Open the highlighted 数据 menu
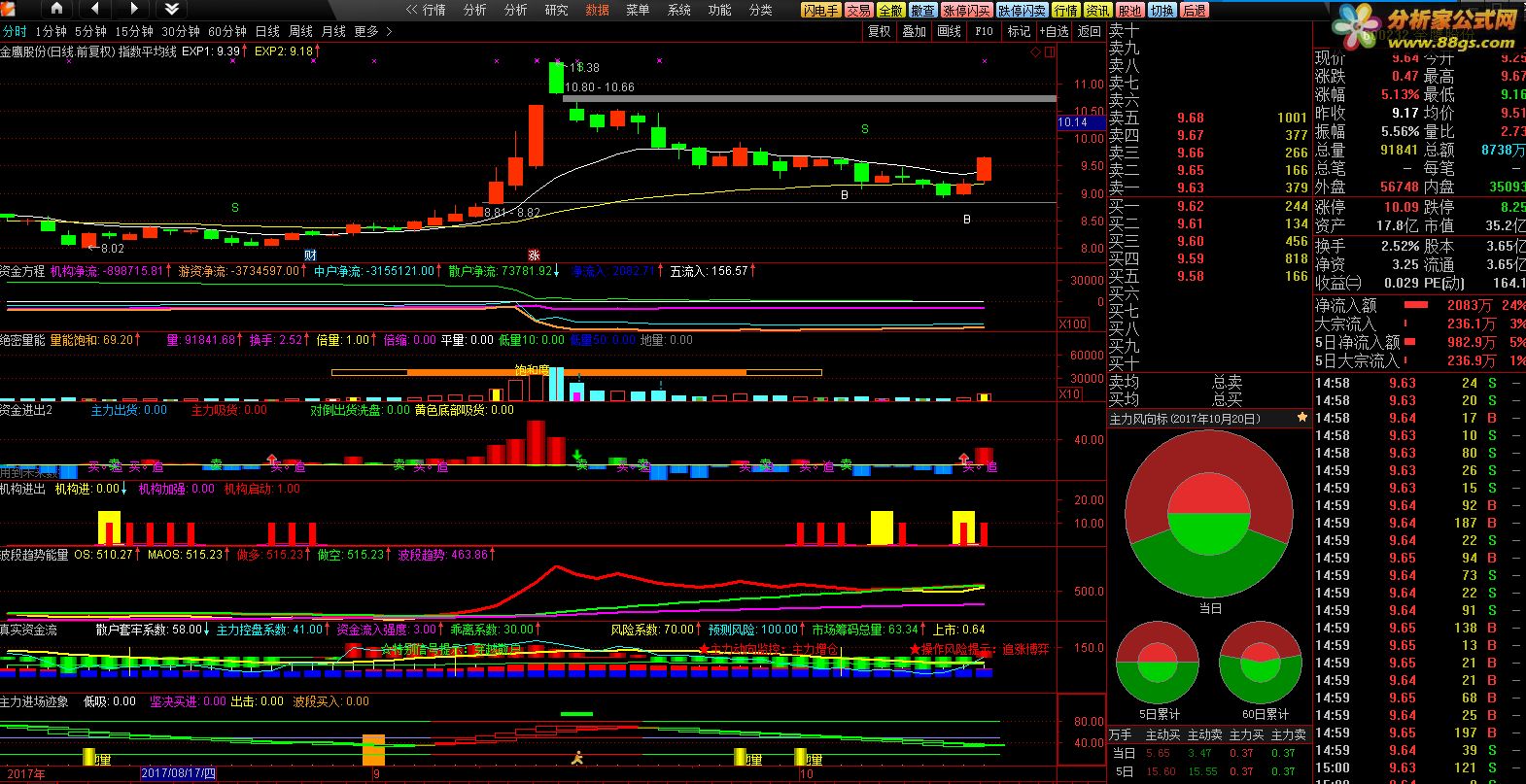The height and width of the screenshot is (784, 1526). 597,10
